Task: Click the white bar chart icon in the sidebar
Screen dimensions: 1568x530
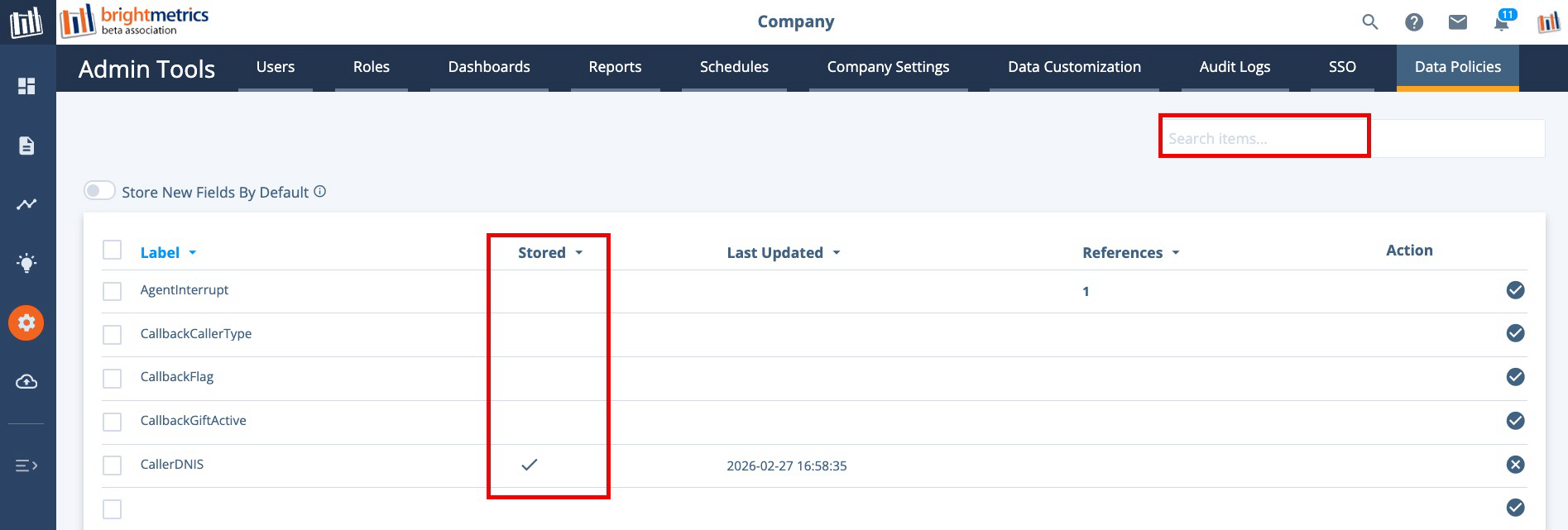Action: pyautogui.click(x=26, y=22)
